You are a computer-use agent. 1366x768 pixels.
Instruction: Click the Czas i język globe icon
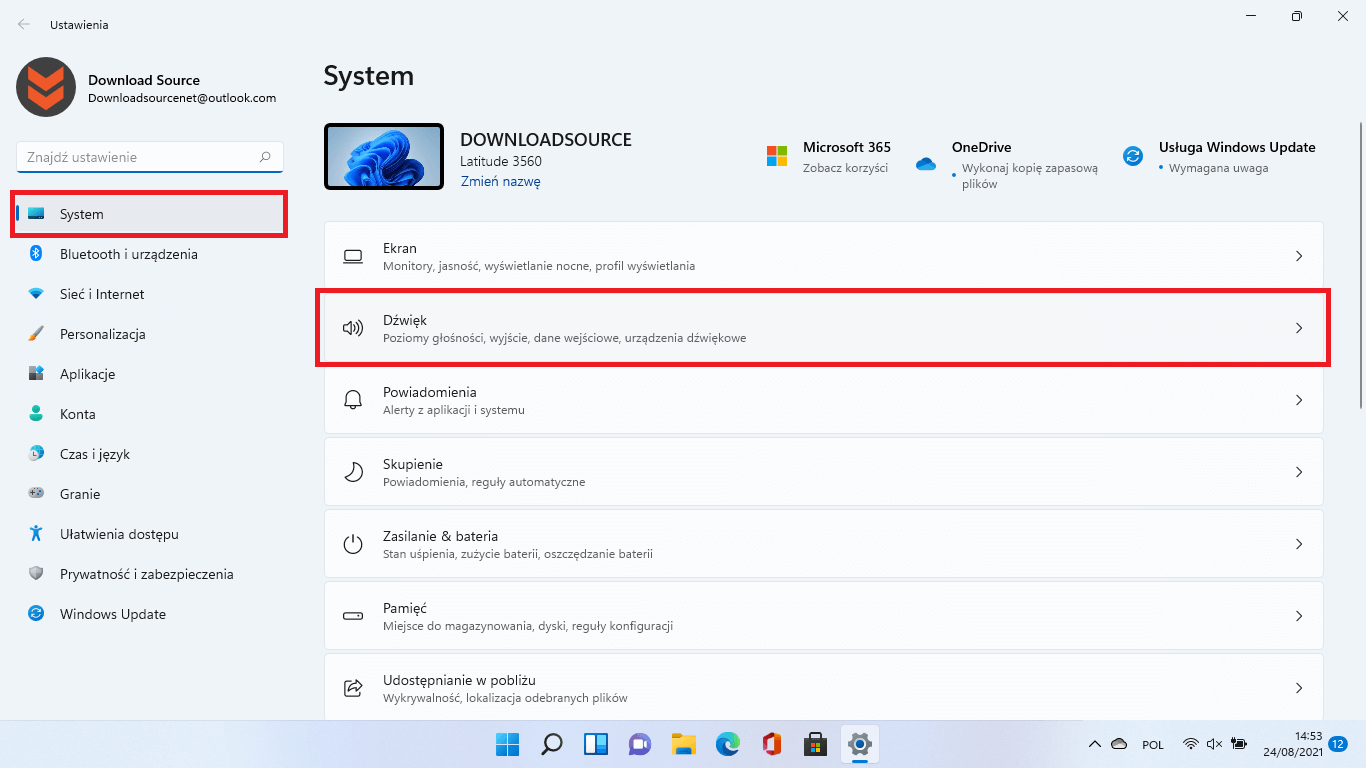pos(36,454)
